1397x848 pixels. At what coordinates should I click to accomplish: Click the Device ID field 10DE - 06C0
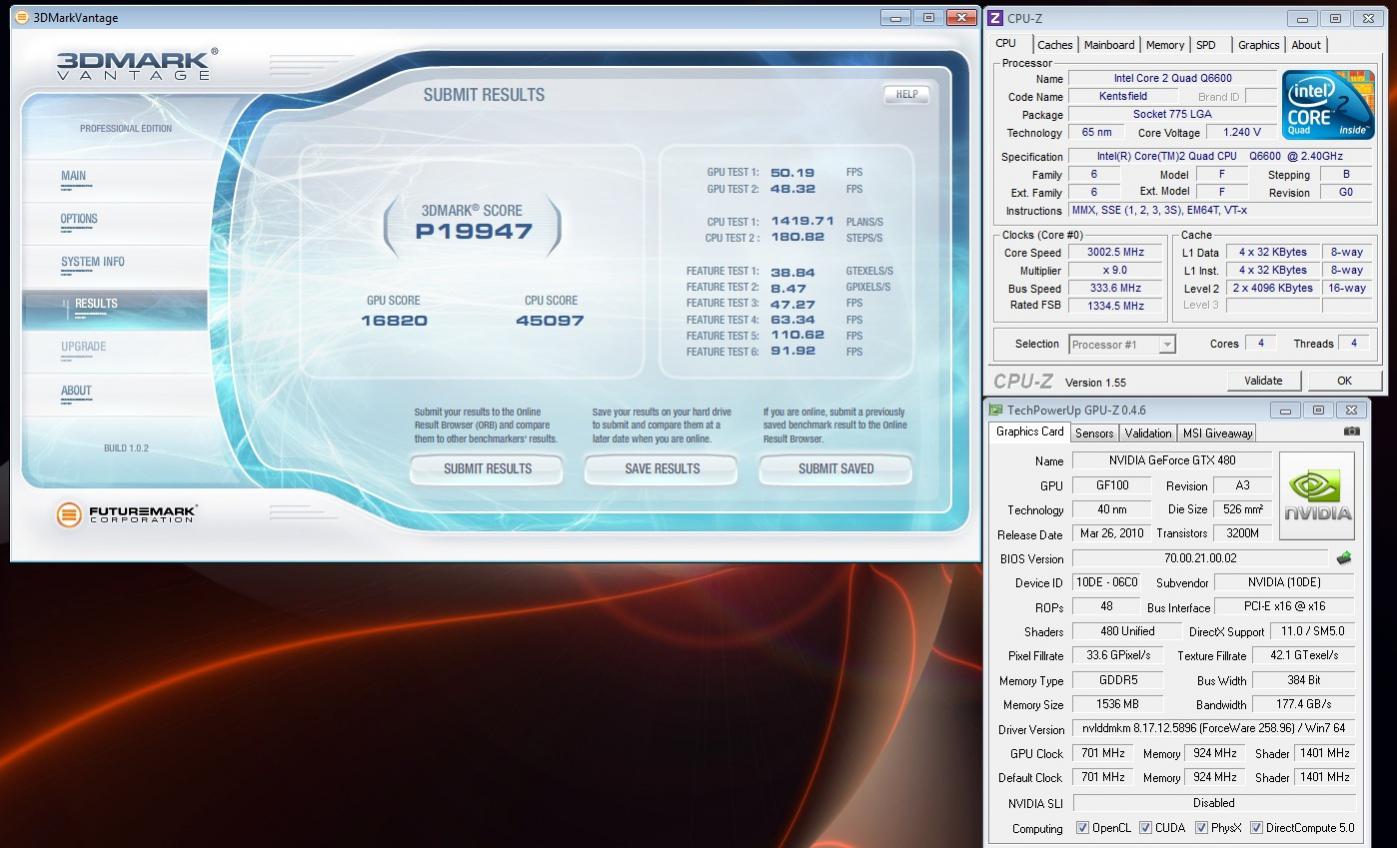(x=1105, y=582)
